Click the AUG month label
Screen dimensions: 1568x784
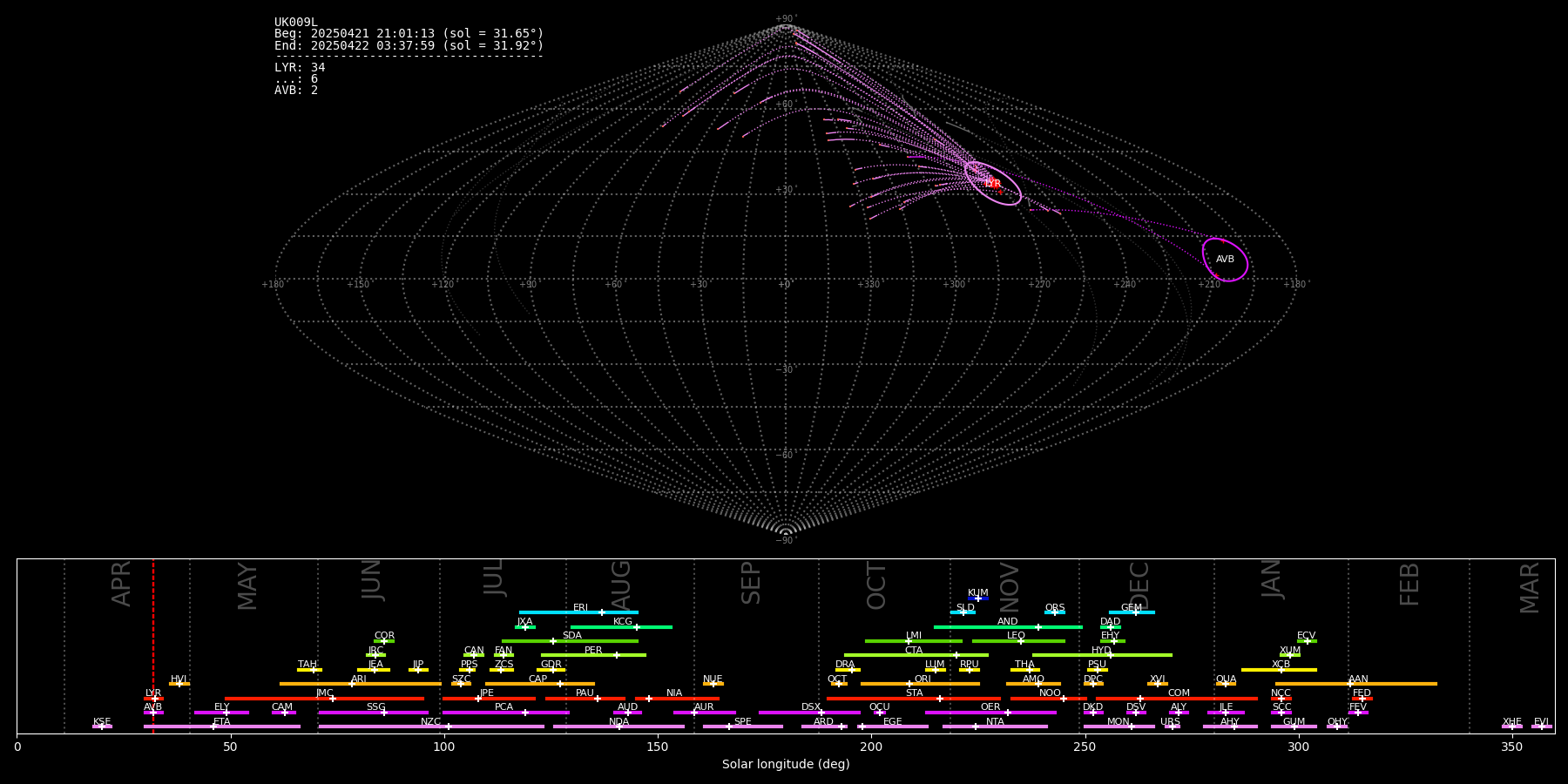point(621,585)
